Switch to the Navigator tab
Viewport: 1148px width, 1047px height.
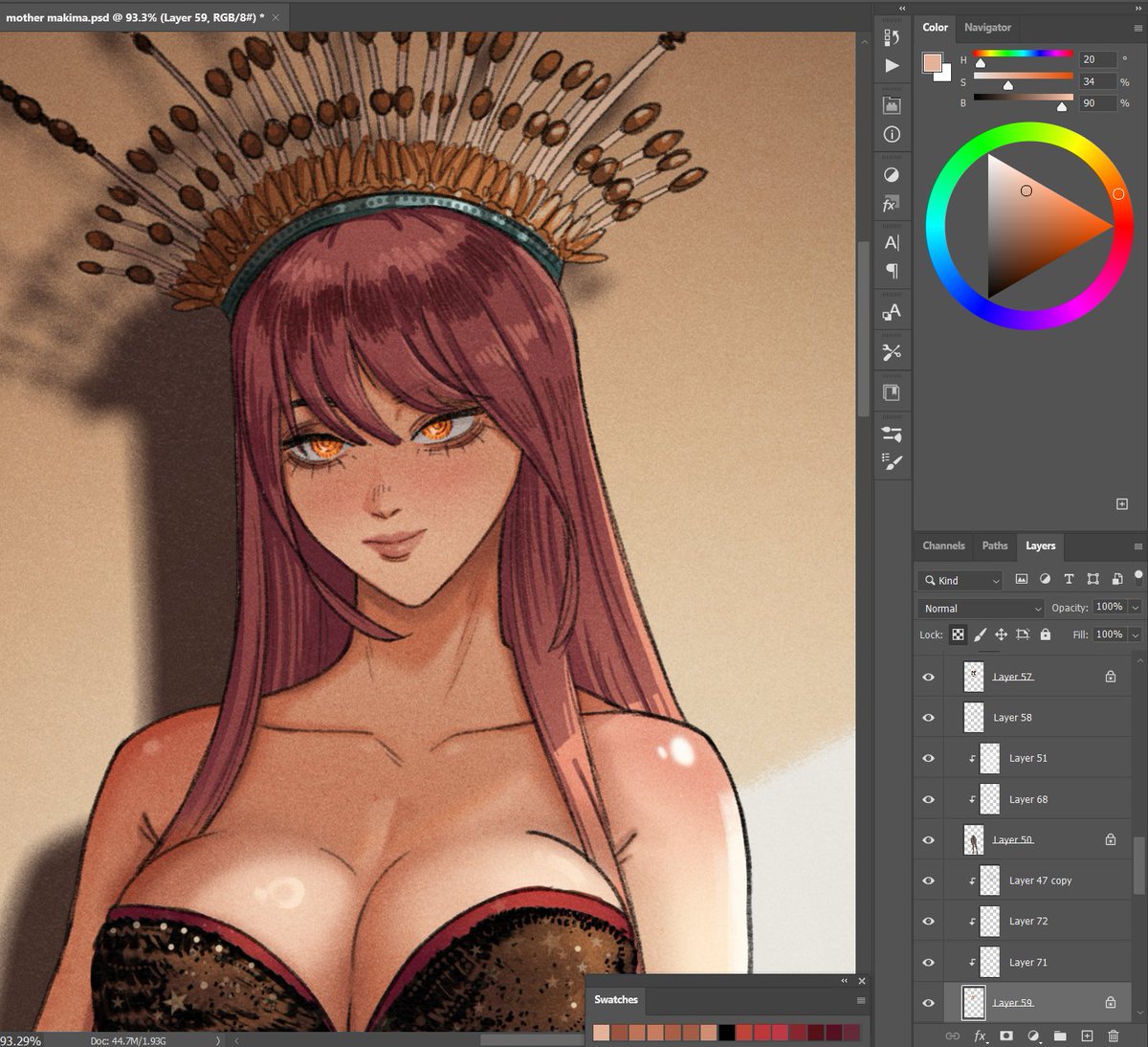987,28
